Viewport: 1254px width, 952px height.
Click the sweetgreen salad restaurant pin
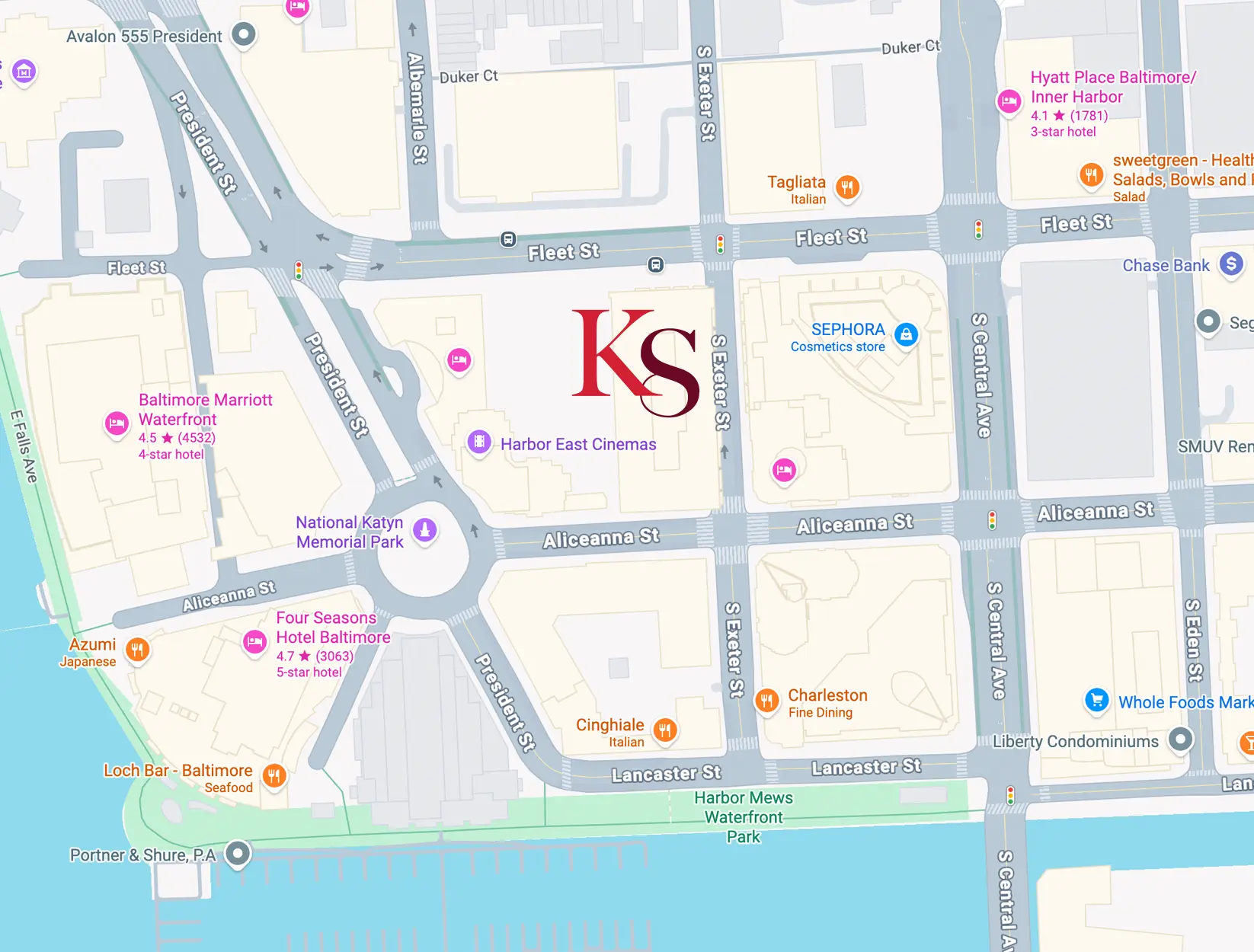point(1091,174)
